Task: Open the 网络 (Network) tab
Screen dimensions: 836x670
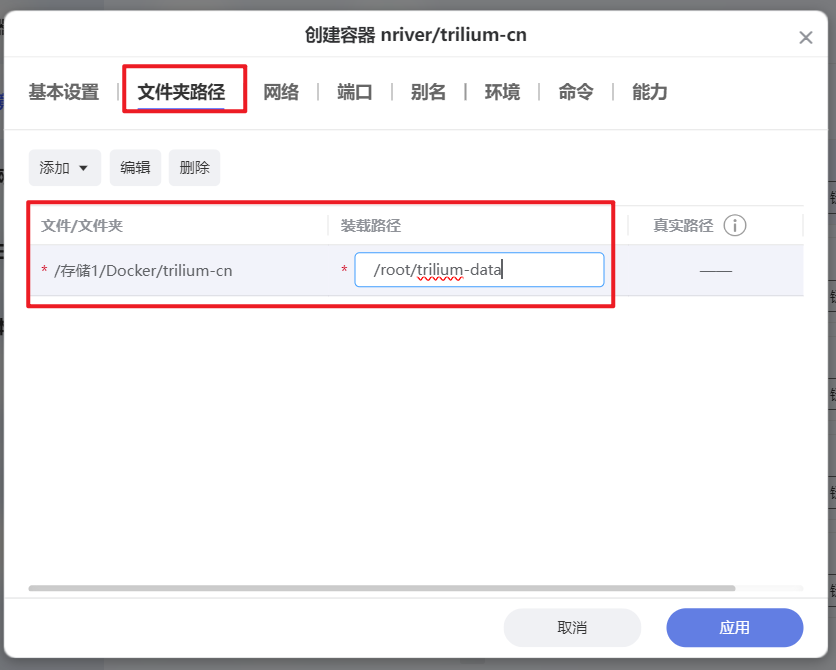Action: pyautogui.click(x=281, y=91)
